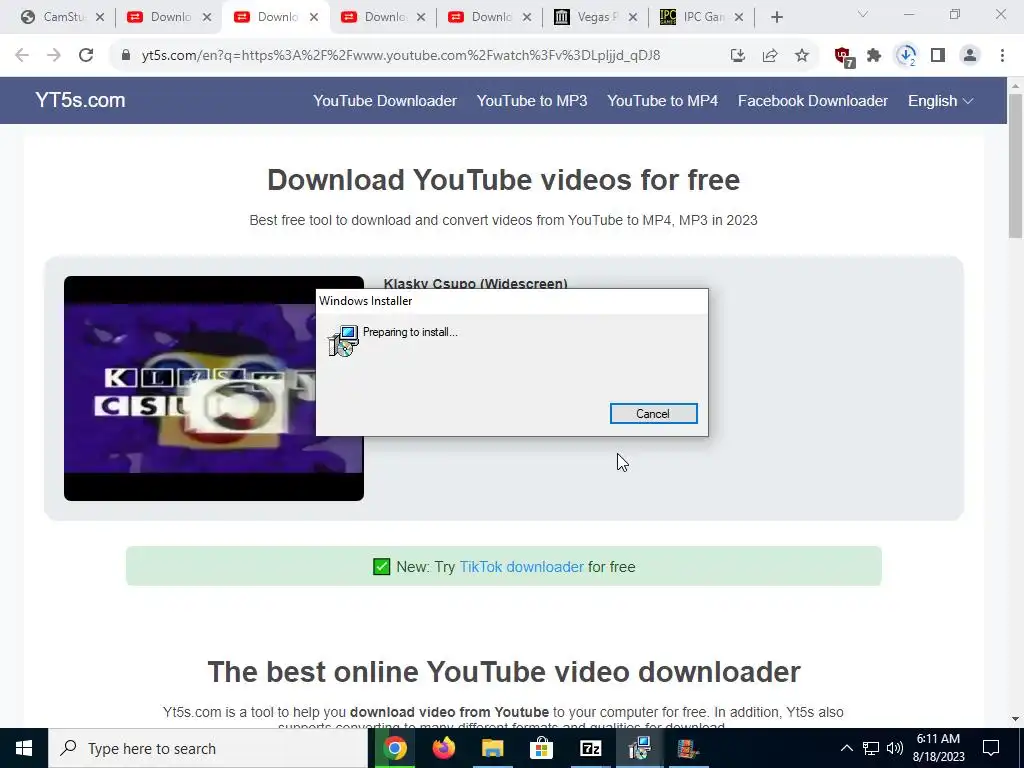The width and height of the screenshot is (1024, 768).
Task: Click the Windows Installer setup icon in dialog
Action: [344, 341]
